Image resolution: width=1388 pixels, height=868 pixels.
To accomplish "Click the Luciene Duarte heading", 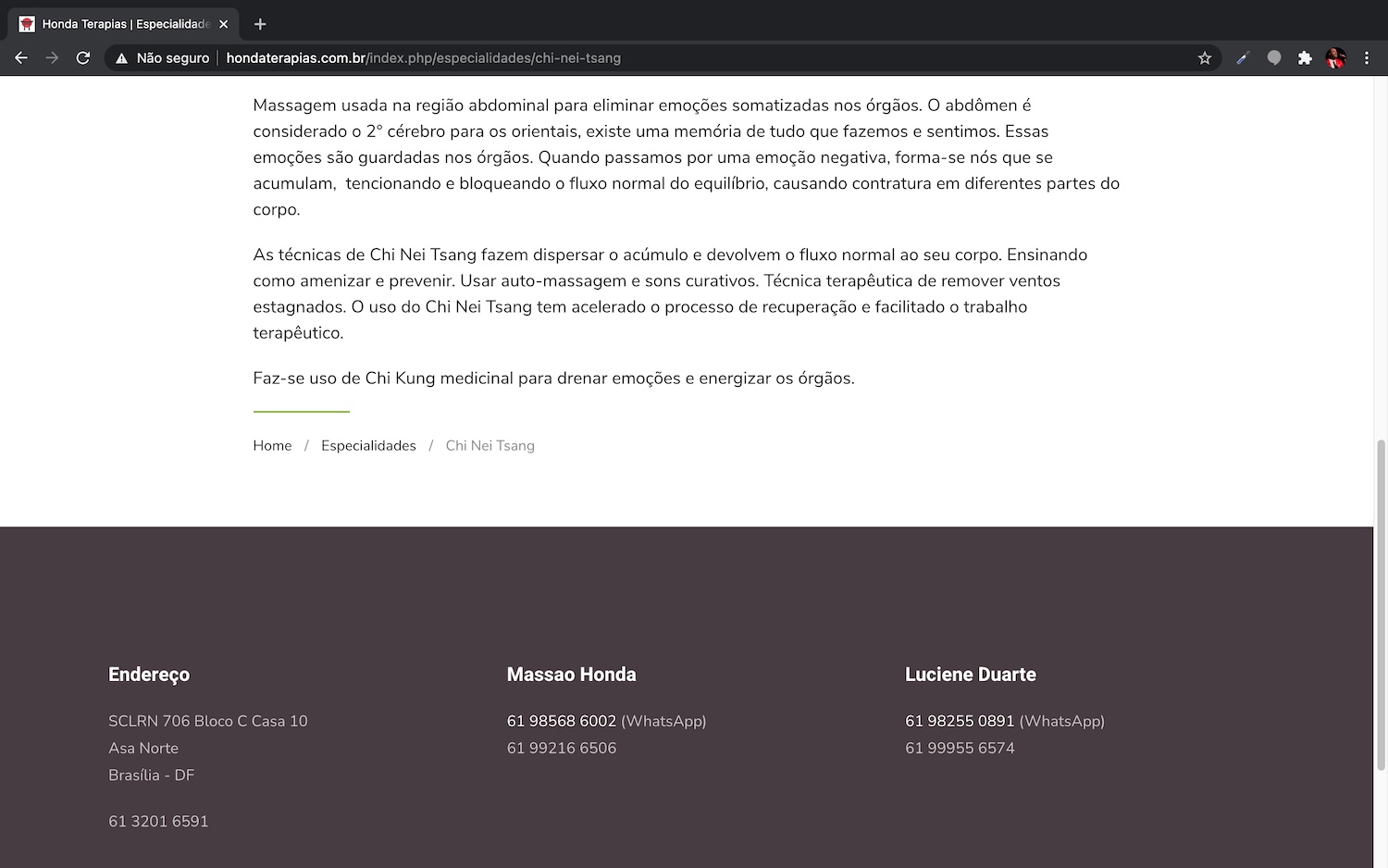I will tap(970, 675).
